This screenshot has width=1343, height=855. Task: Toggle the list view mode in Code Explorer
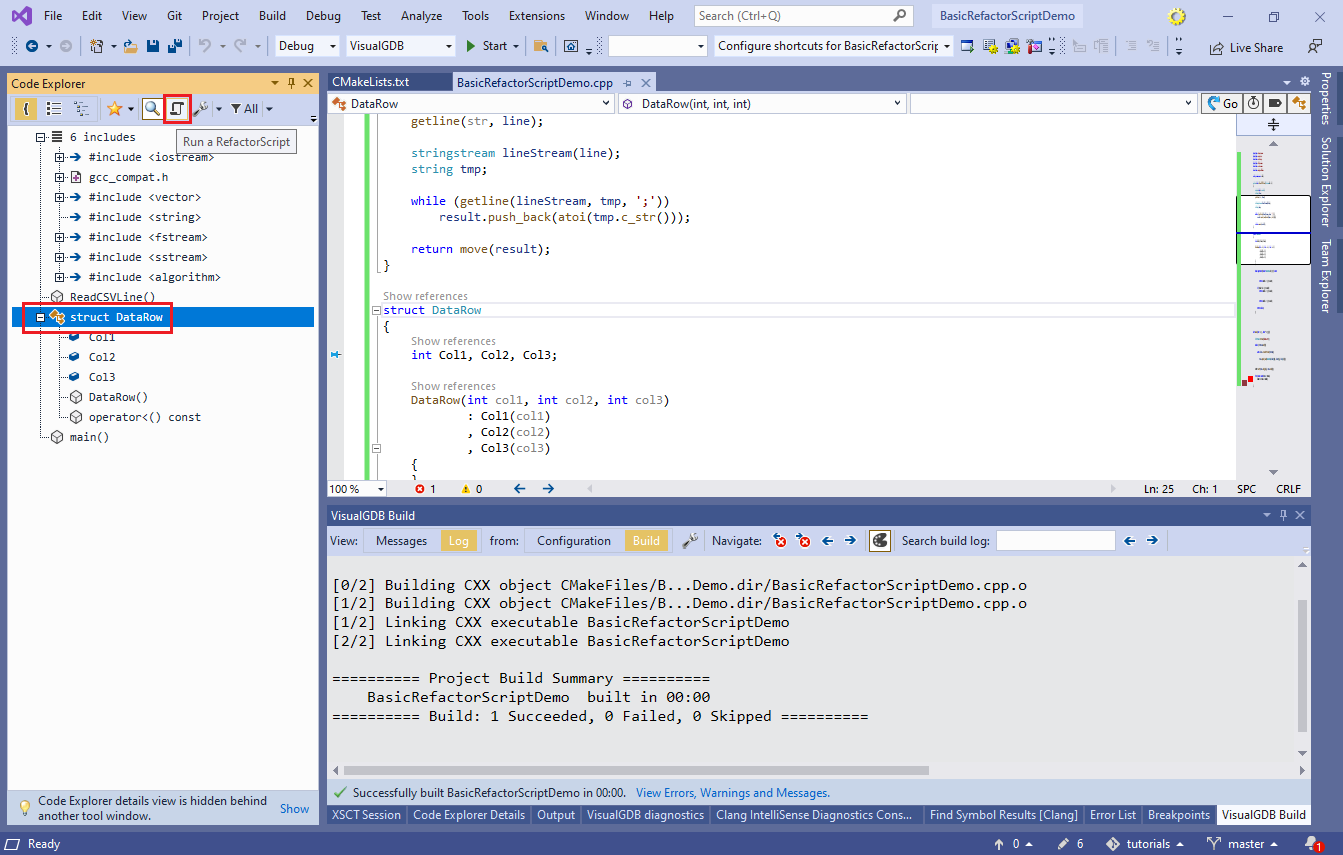(x=54, y=108)
